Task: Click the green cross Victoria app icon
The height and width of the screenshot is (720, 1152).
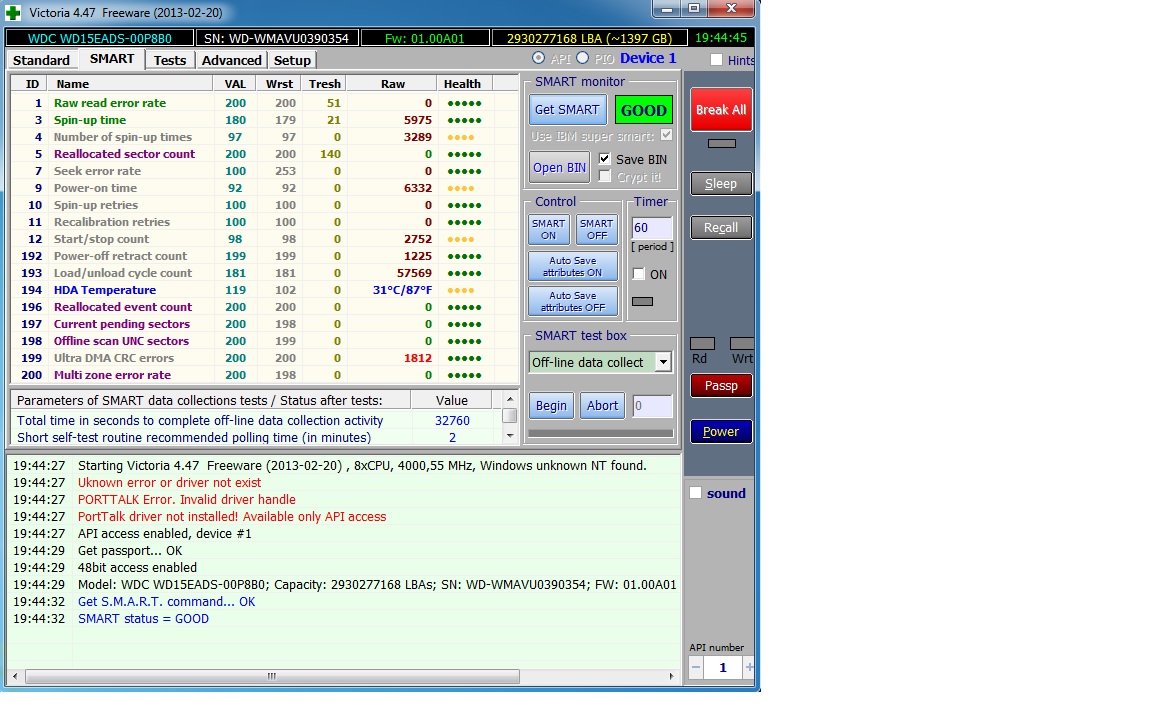Action: tap(12, 12)
